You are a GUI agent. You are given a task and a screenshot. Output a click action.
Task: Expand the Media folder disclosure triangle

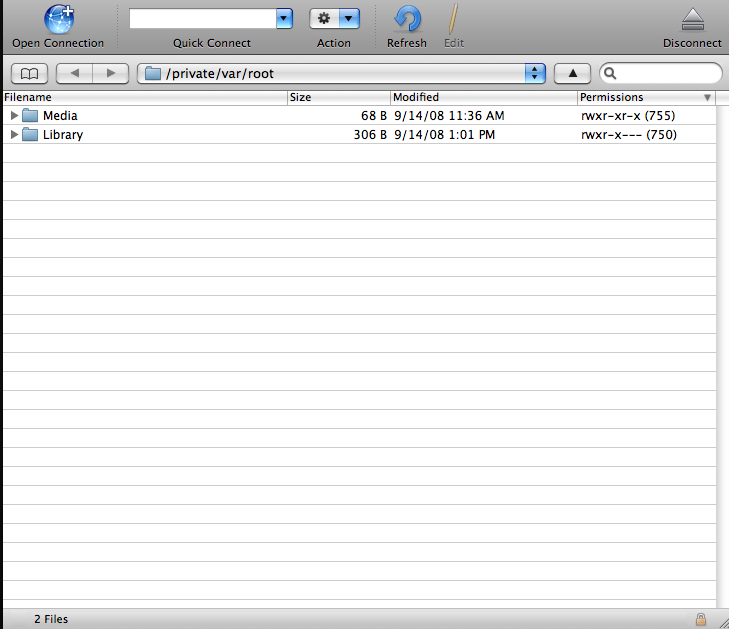pos(14,115)
